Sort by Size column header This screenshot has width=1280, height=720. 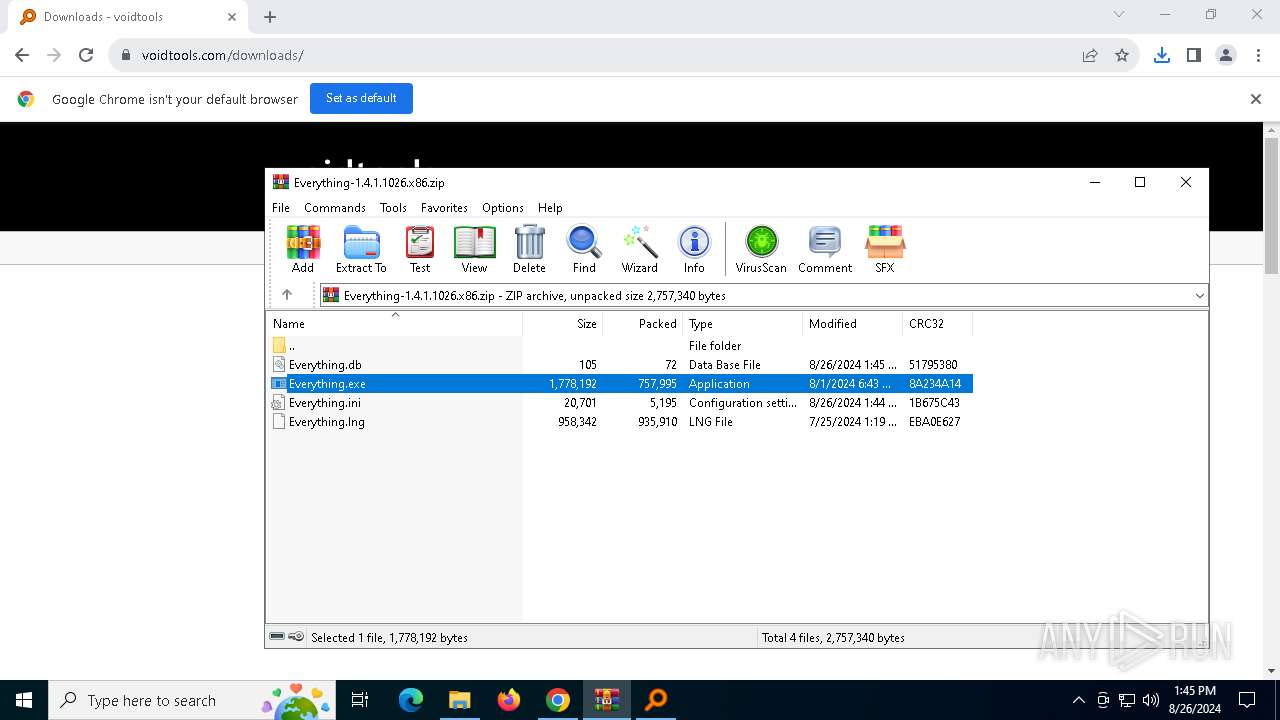click(x=563, y=324)
